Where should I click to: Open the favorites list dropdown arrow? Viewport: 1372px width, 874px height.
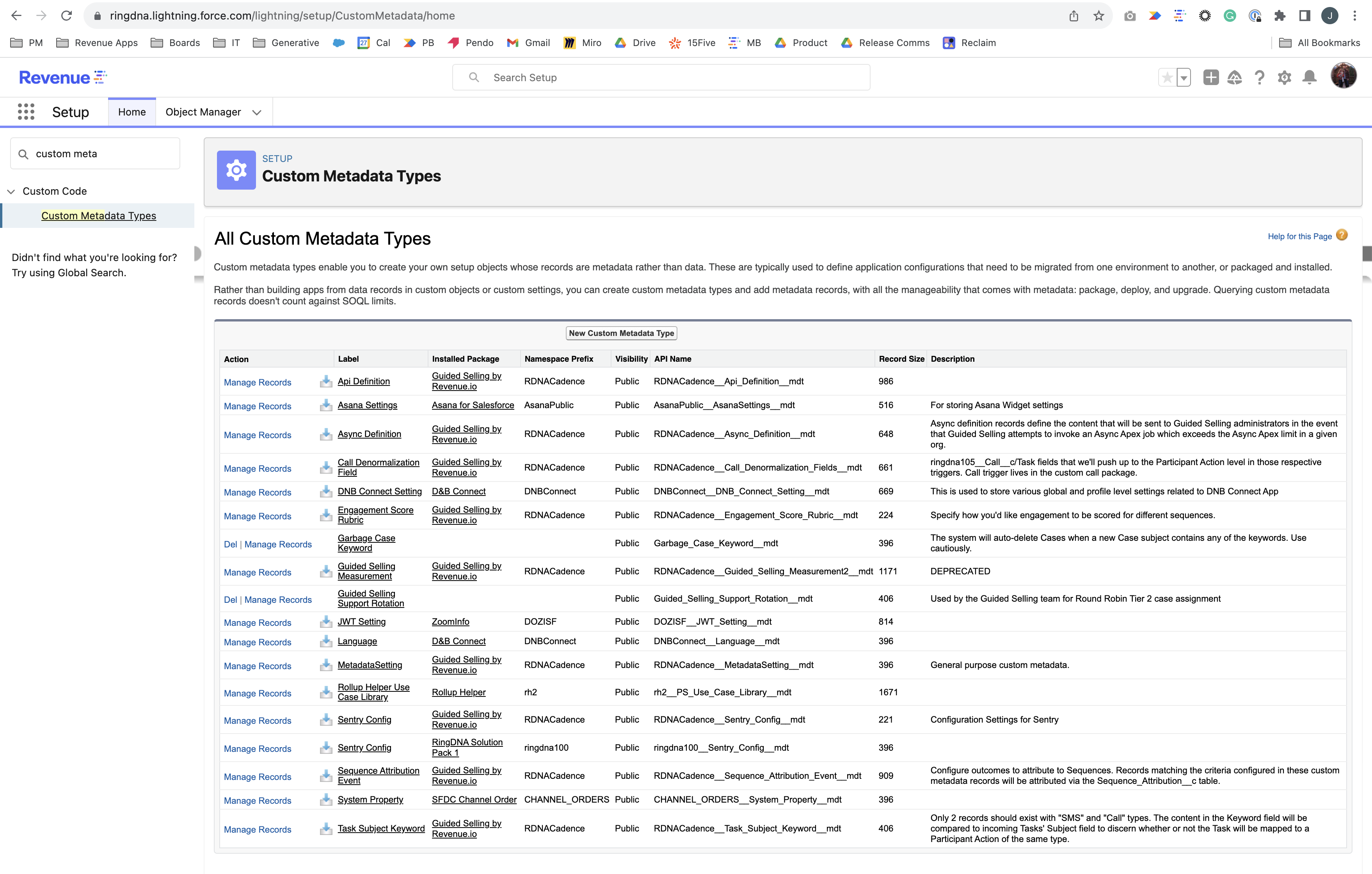tap(1184, 78)
